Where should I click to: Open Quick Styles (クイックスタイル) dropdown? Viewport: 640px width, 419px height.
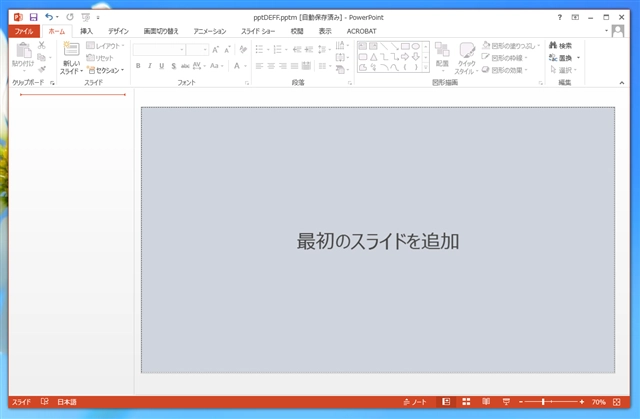(466, 58)
